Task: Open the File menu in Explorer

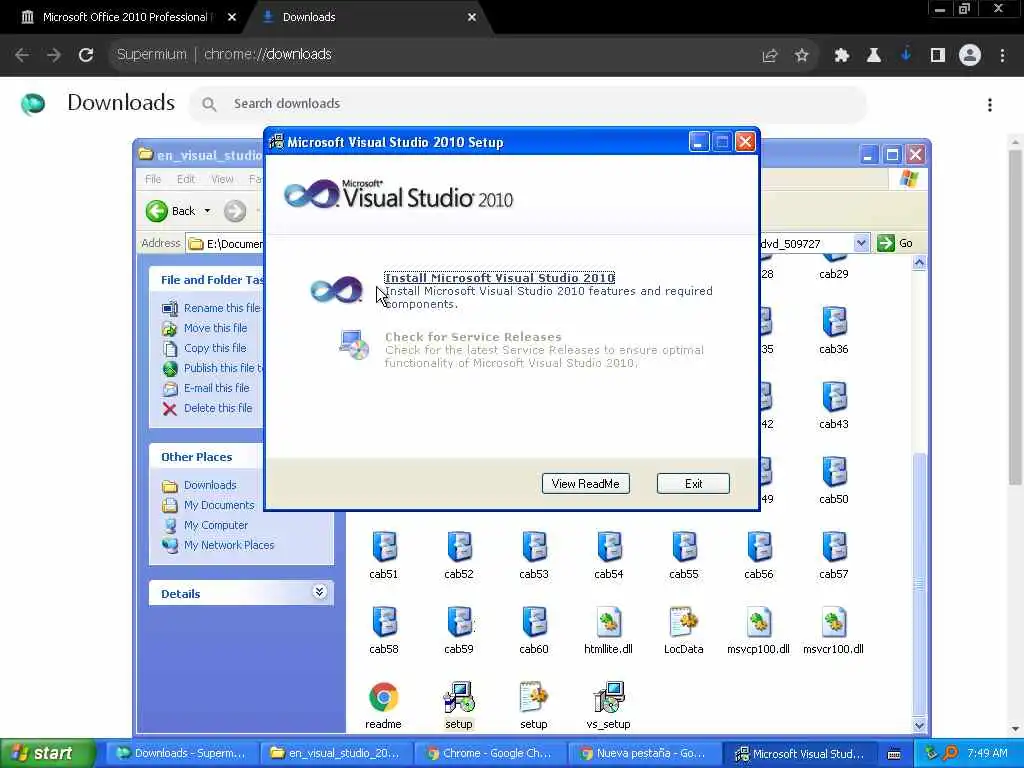Action: click(x=153, y=179)
